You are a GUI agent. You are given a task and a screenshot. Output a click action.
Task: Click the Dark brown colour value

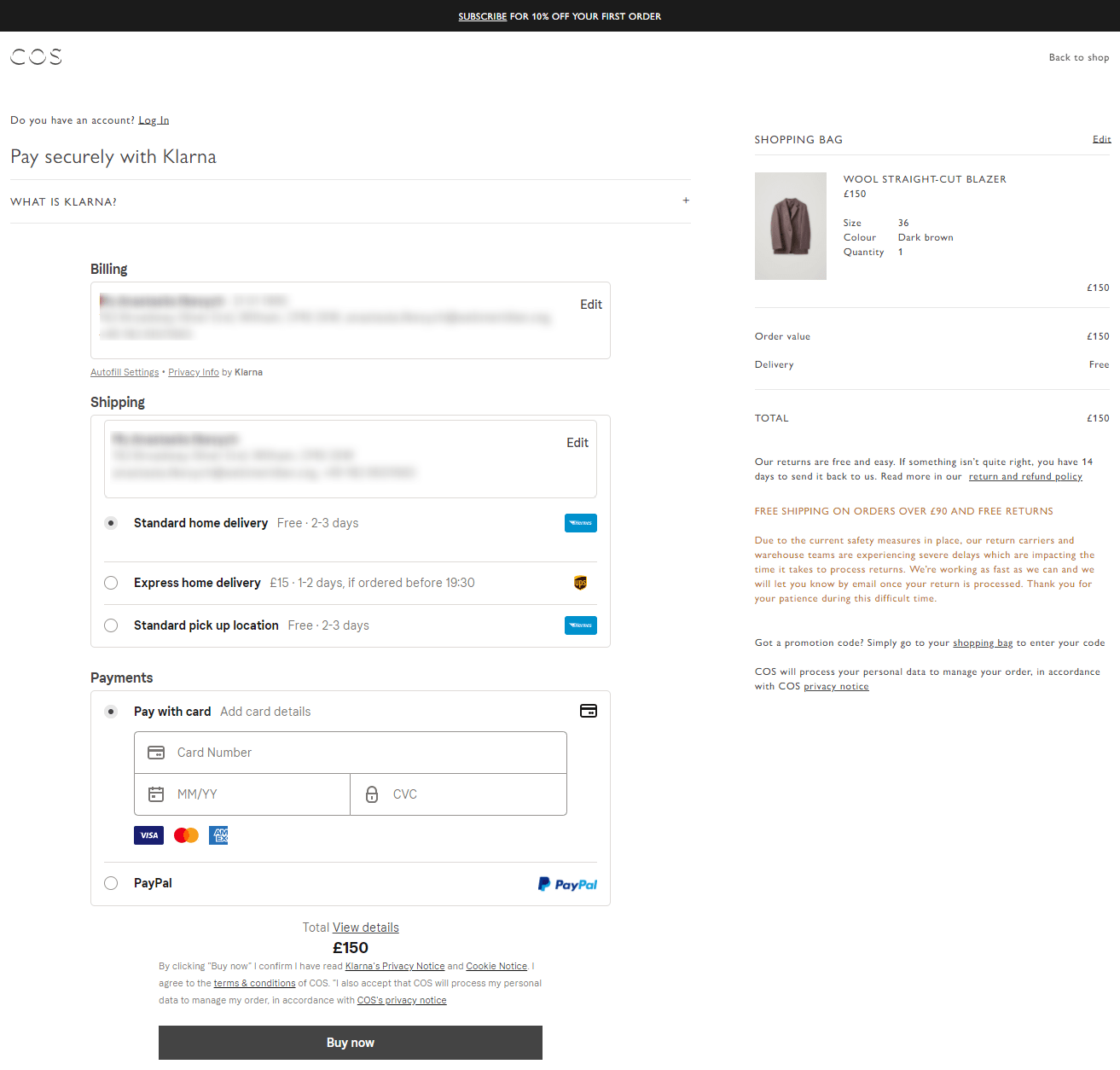click(x=926, y=237)
